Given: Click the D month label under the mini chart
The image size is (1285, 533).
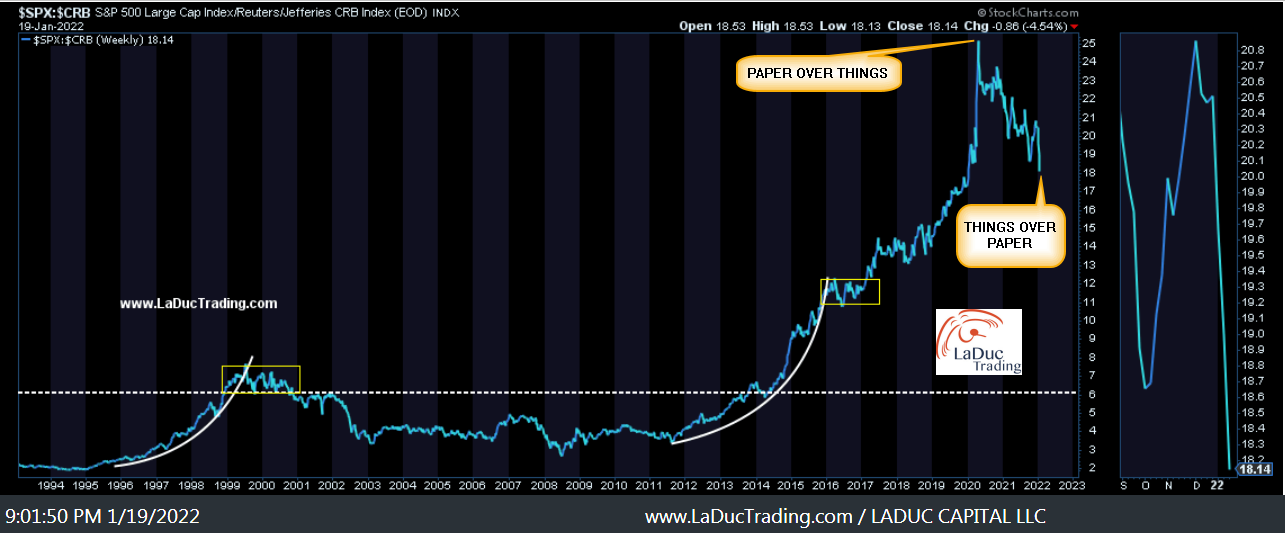Looking at the screenshot, I should [x=1195, y=485].
